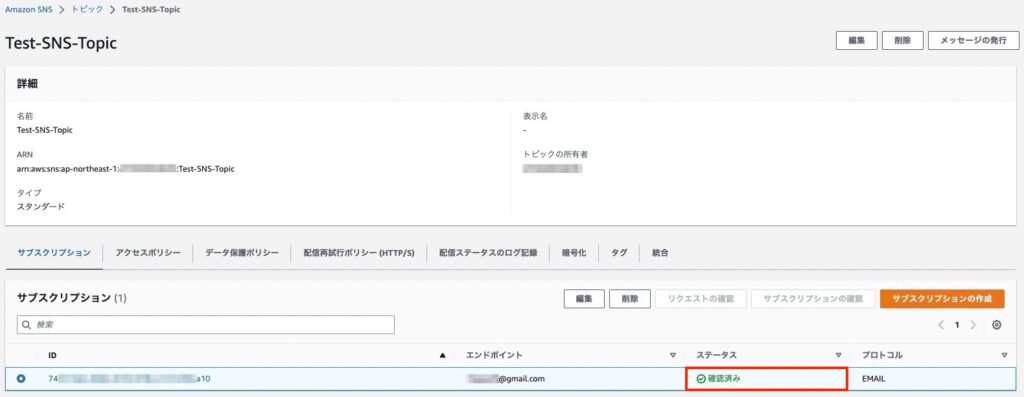
Task: Click the Test-SNS-Topic breadcrumb text
Action: pos(152,10)
